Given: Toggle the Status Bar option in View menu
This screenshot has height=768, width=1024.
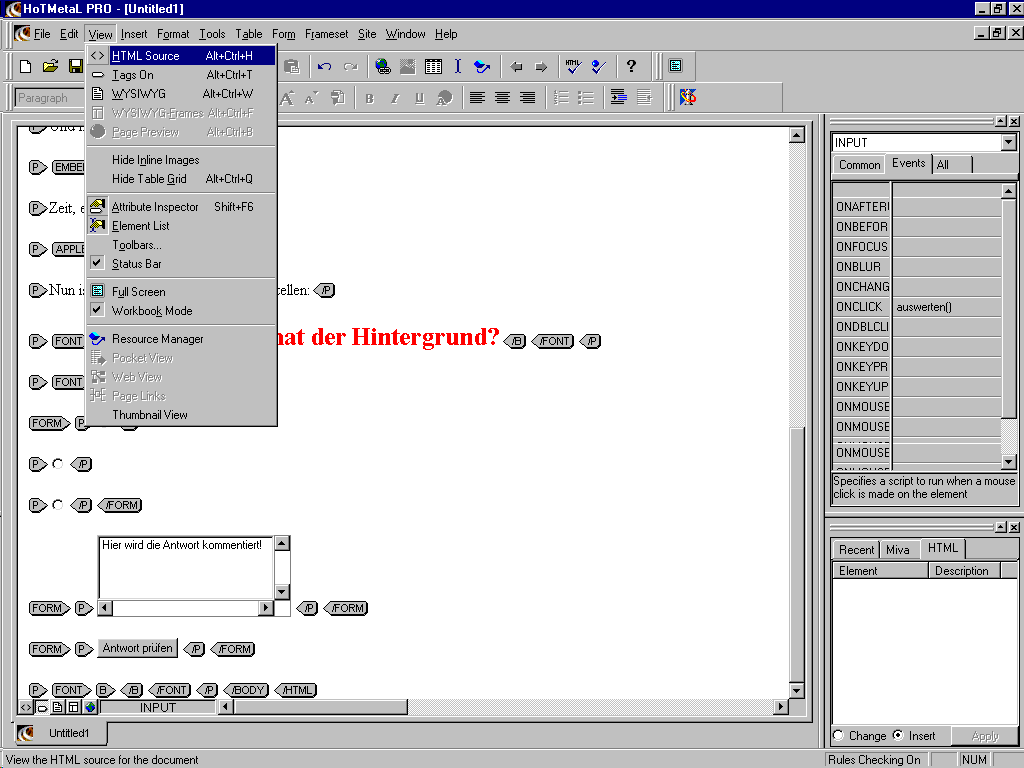Looking at the screenshot, I should click(x=136, y=264).
